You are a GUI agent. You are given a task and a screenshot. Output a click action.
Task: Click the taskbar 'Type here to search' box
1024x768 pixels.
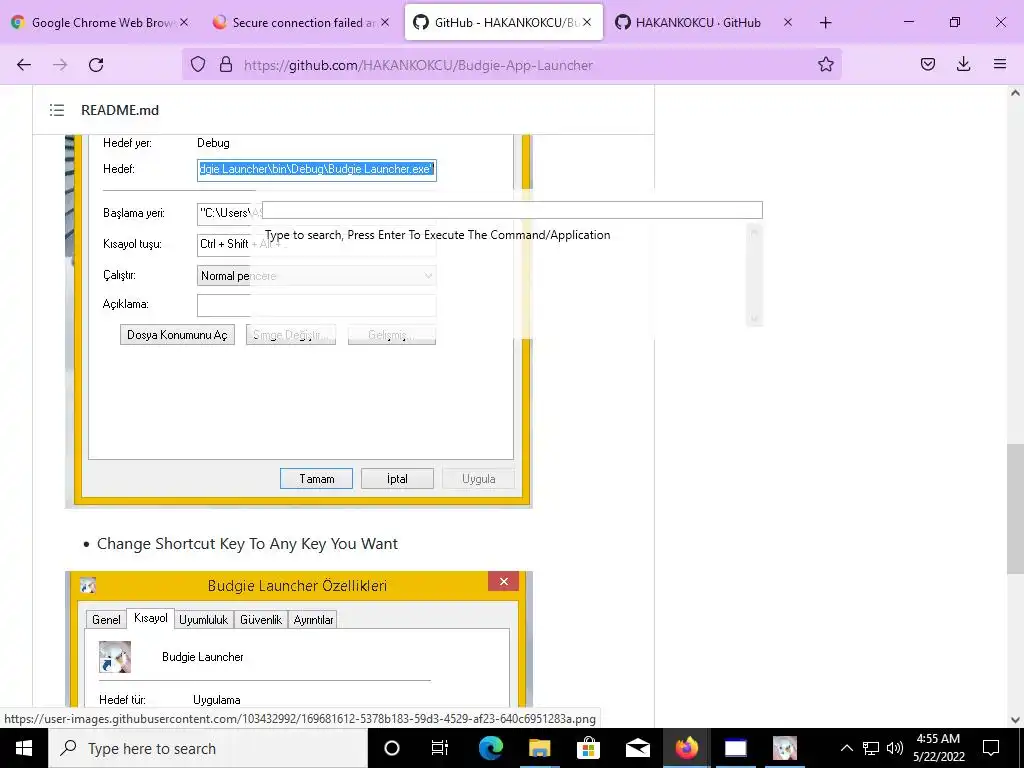click(x=208, y=748)
